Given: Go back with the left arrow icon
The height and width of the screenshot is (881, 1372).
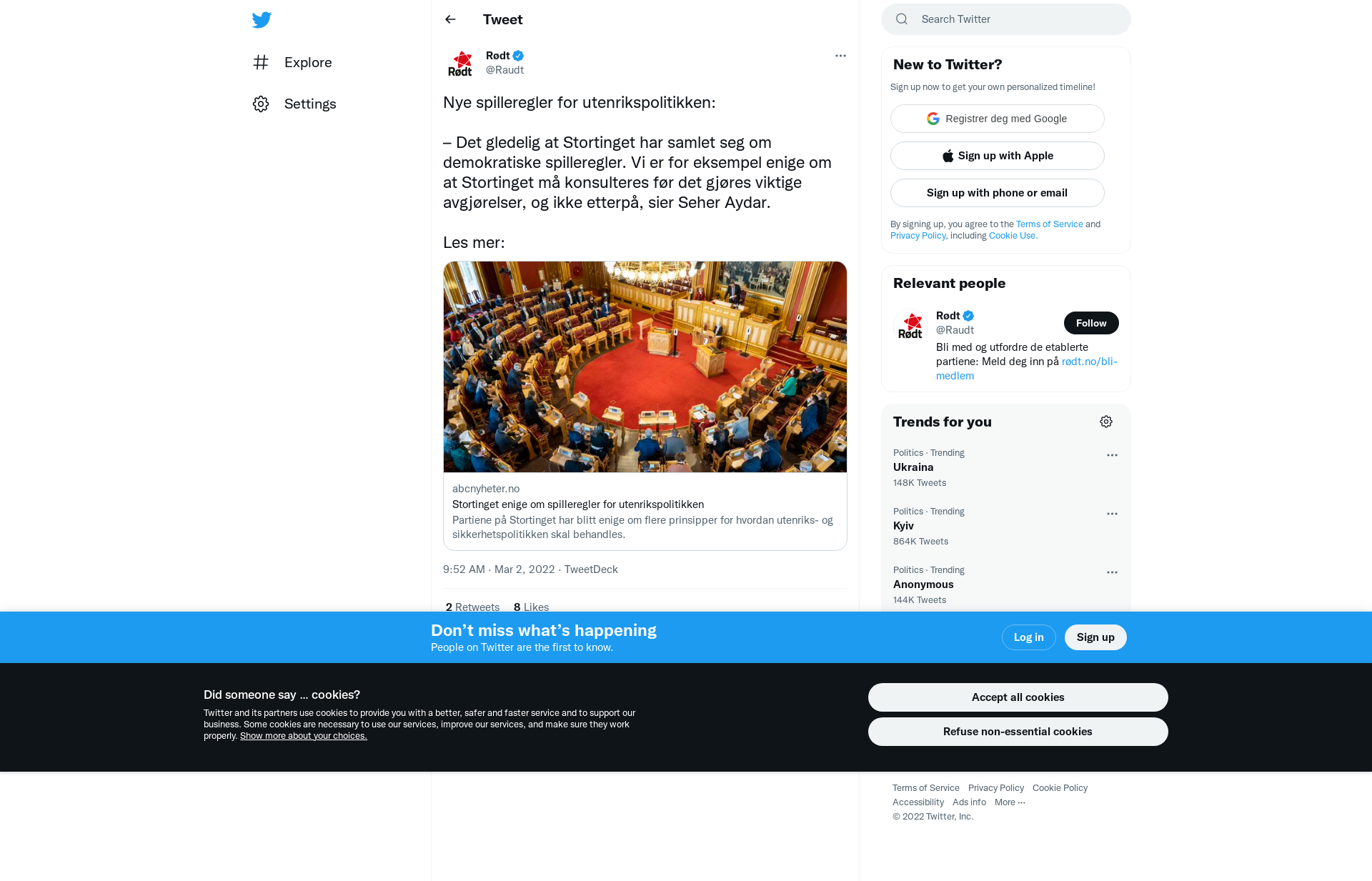Looking at the screenshot, I should coord(450,19).
